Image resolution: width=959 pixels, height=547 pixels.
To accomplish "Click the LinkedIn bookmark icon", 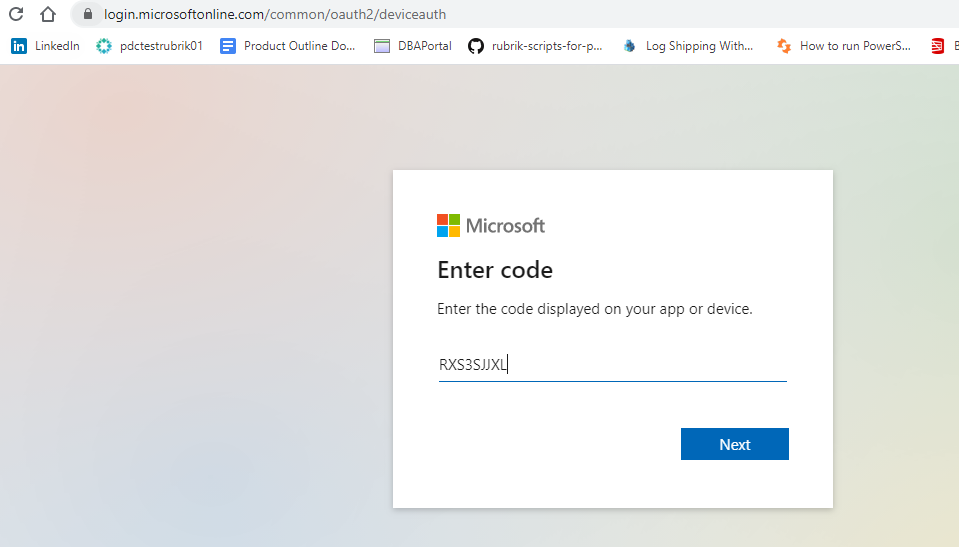I will (19, 46).
